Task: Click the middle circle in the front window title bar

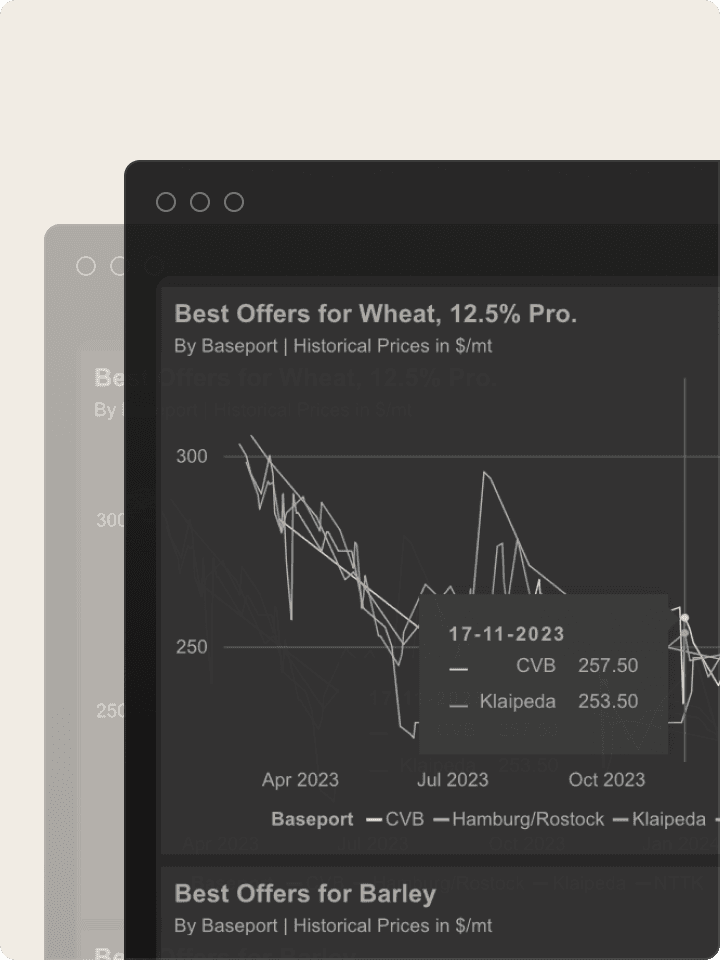Action: (200, 202)
